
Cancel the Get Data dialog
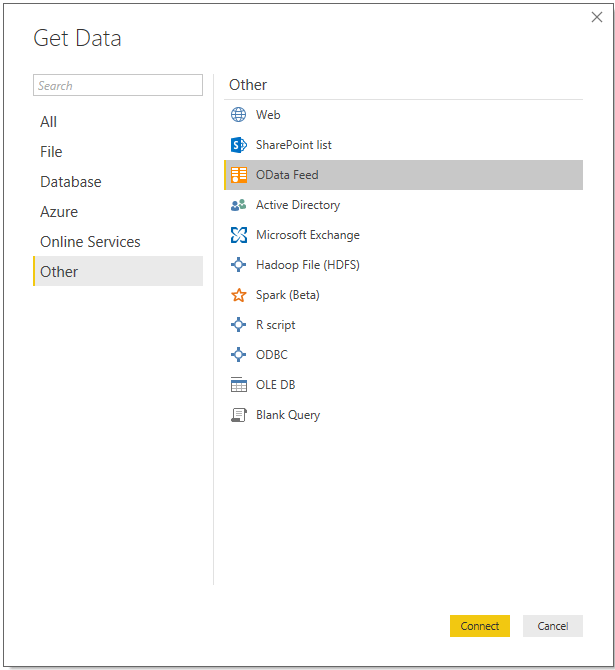point(552,626)
